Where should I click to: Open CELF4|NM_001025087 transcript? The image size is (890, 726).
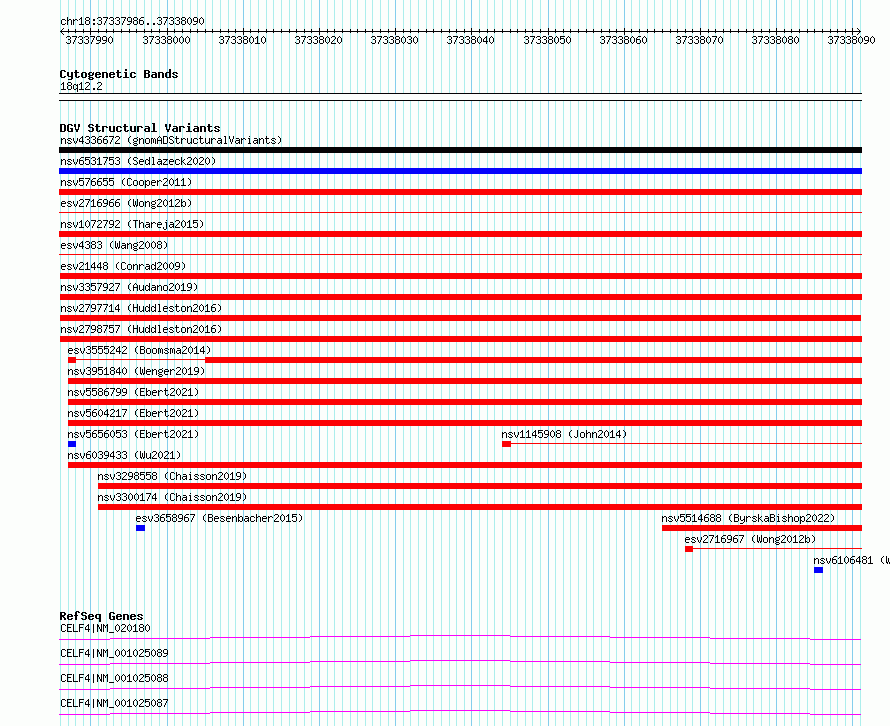pos(114,703)
